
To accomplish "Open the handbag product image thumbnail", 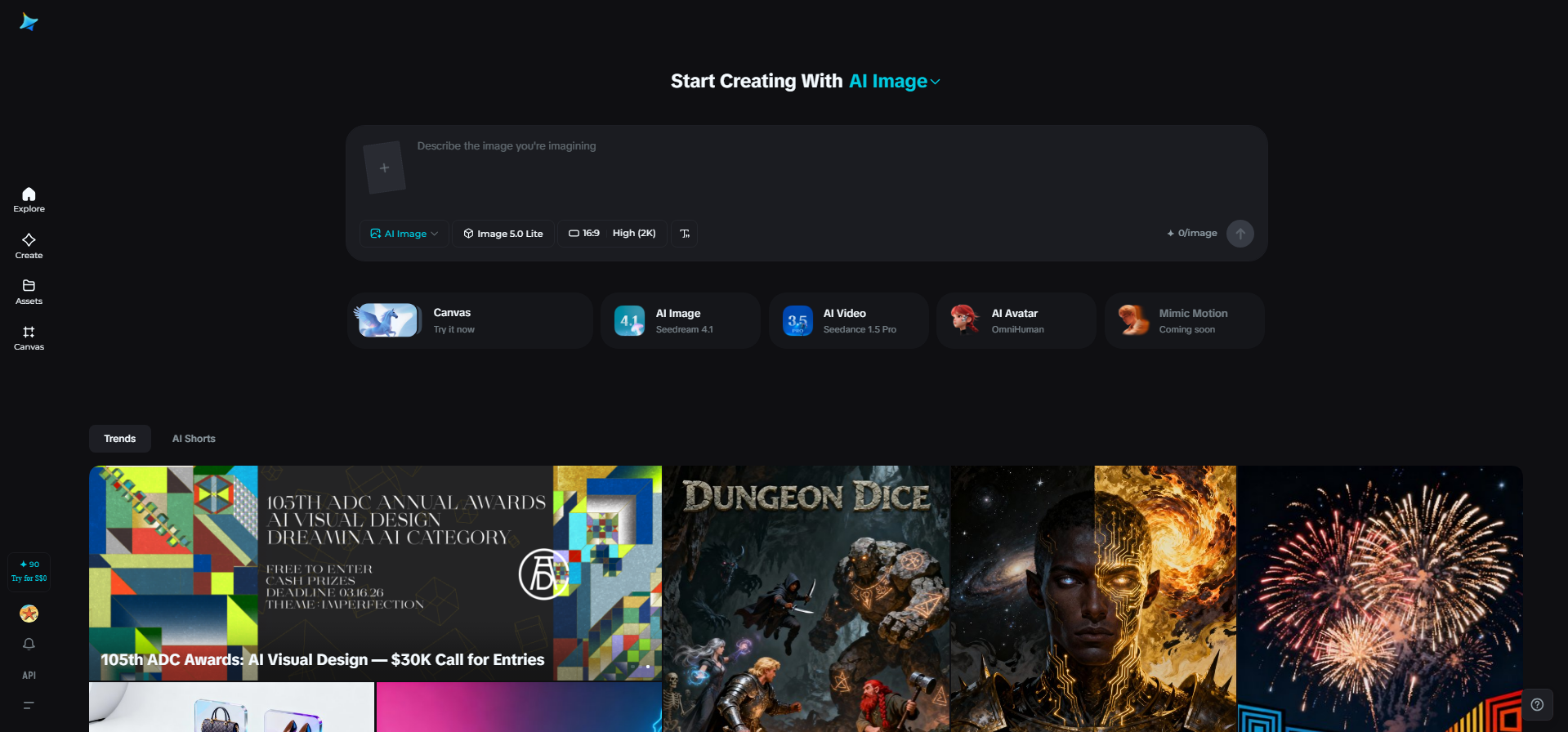I will pyautogui.click(x=231, y=707).
